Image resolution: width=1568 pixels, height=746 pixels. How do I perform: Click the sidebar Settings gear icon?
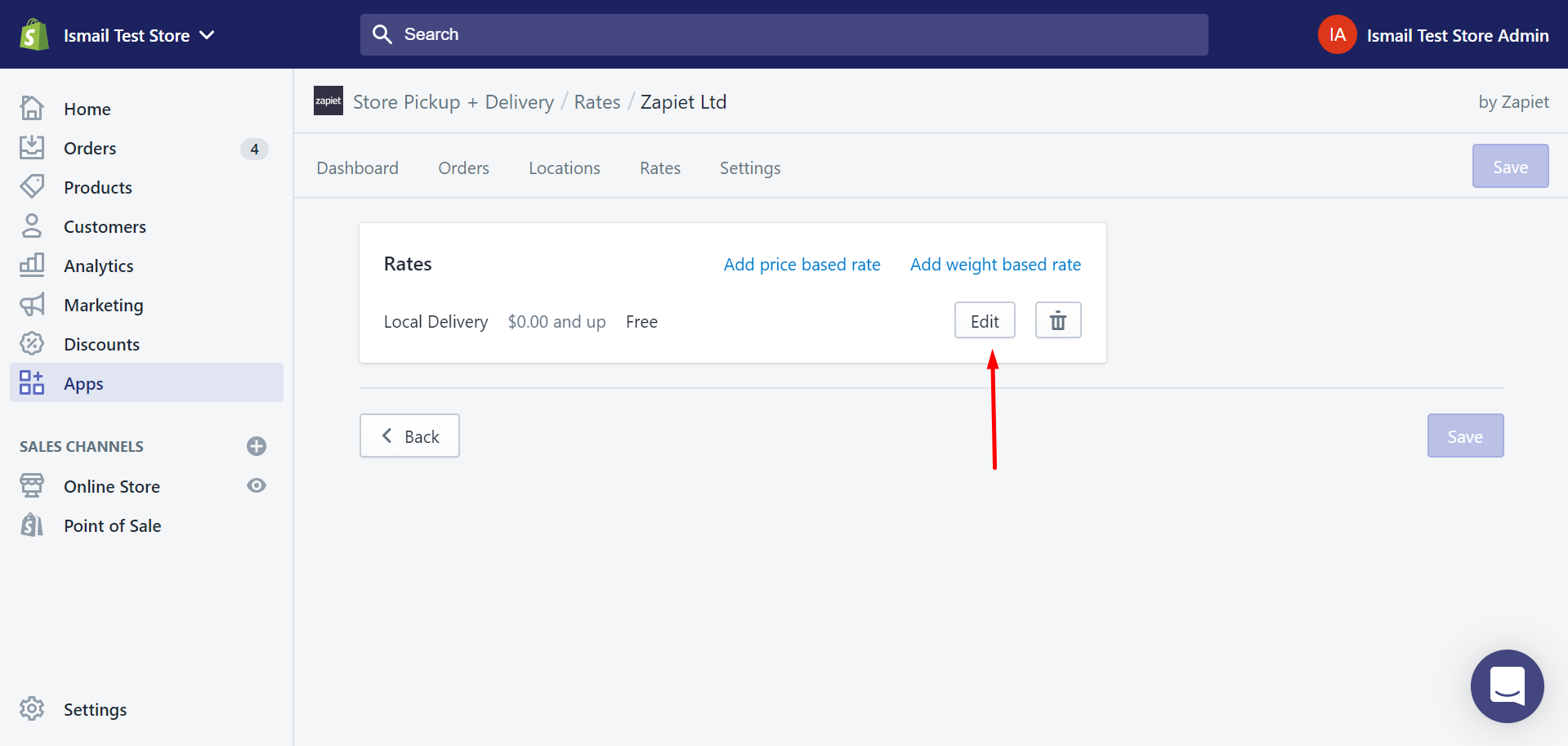(32, 708)
